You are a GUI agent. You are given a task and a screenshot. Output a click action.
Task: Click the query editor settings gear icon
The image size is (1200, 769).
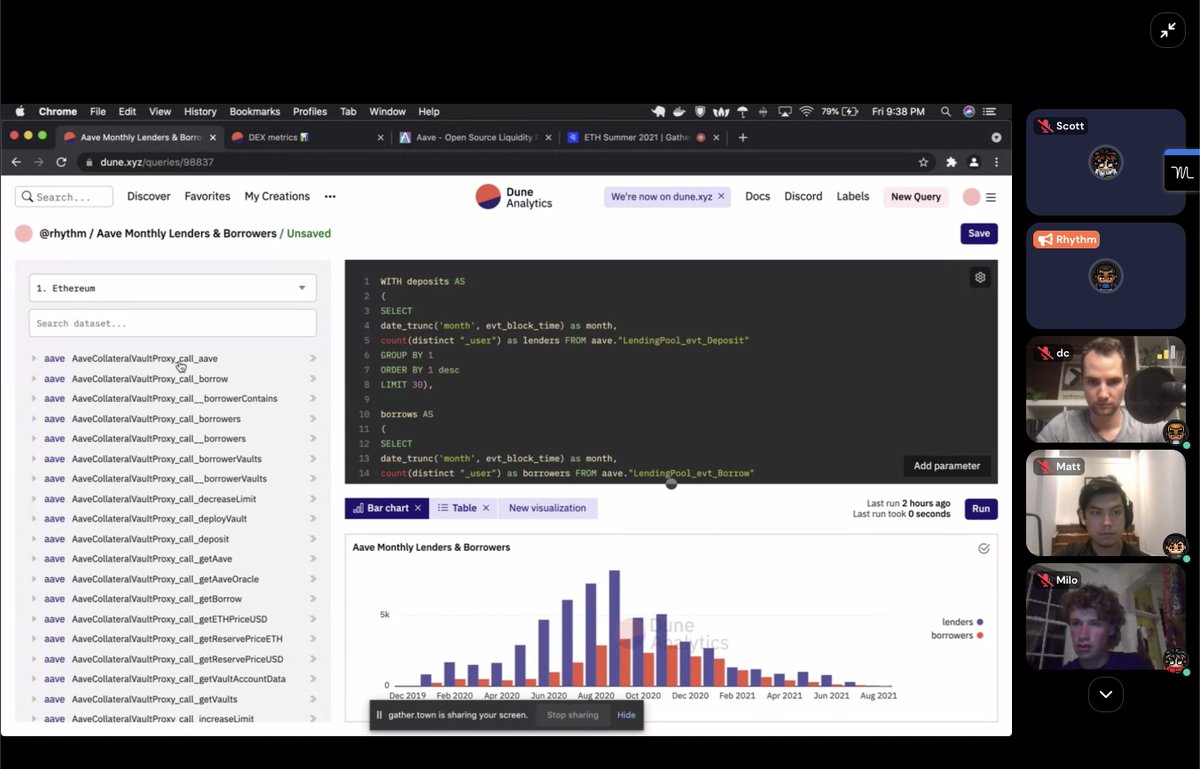[980, 278]
